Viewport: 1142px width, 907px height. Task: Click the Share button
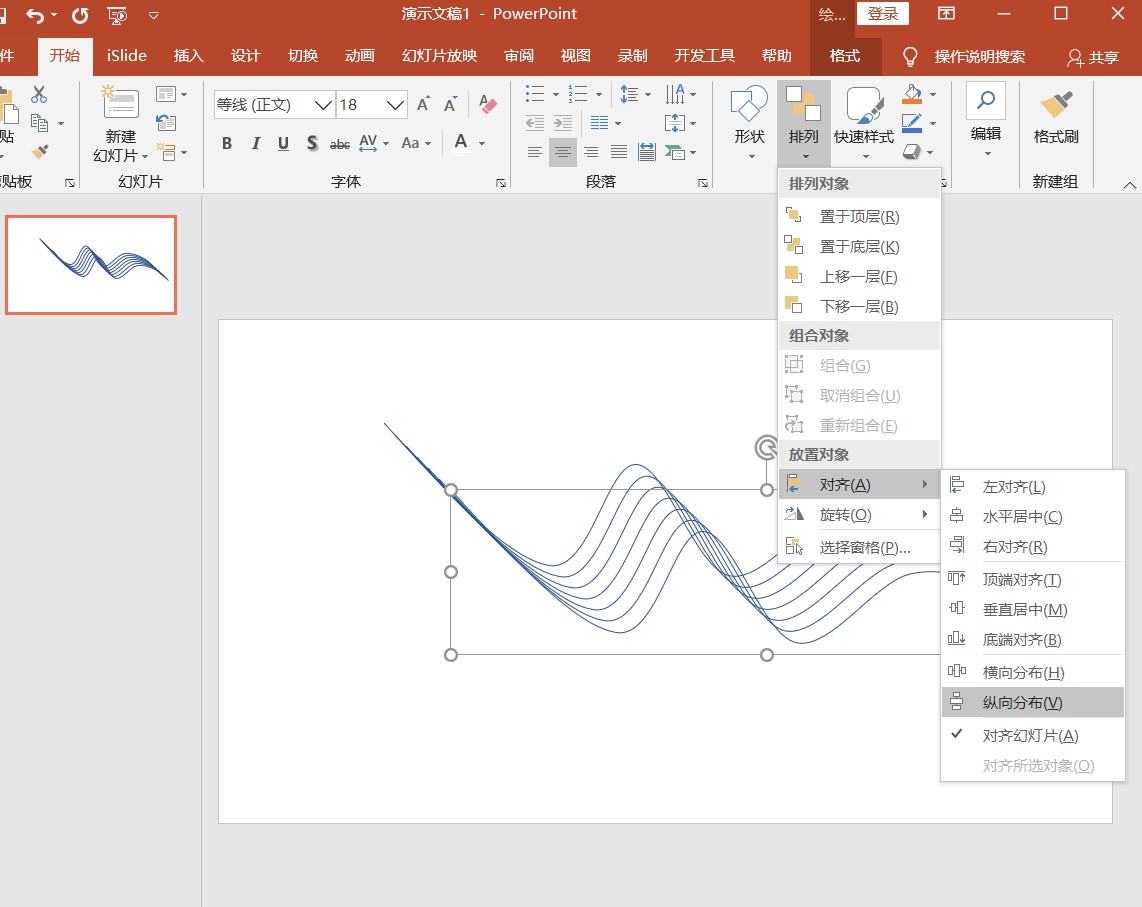click(1092, 57)
